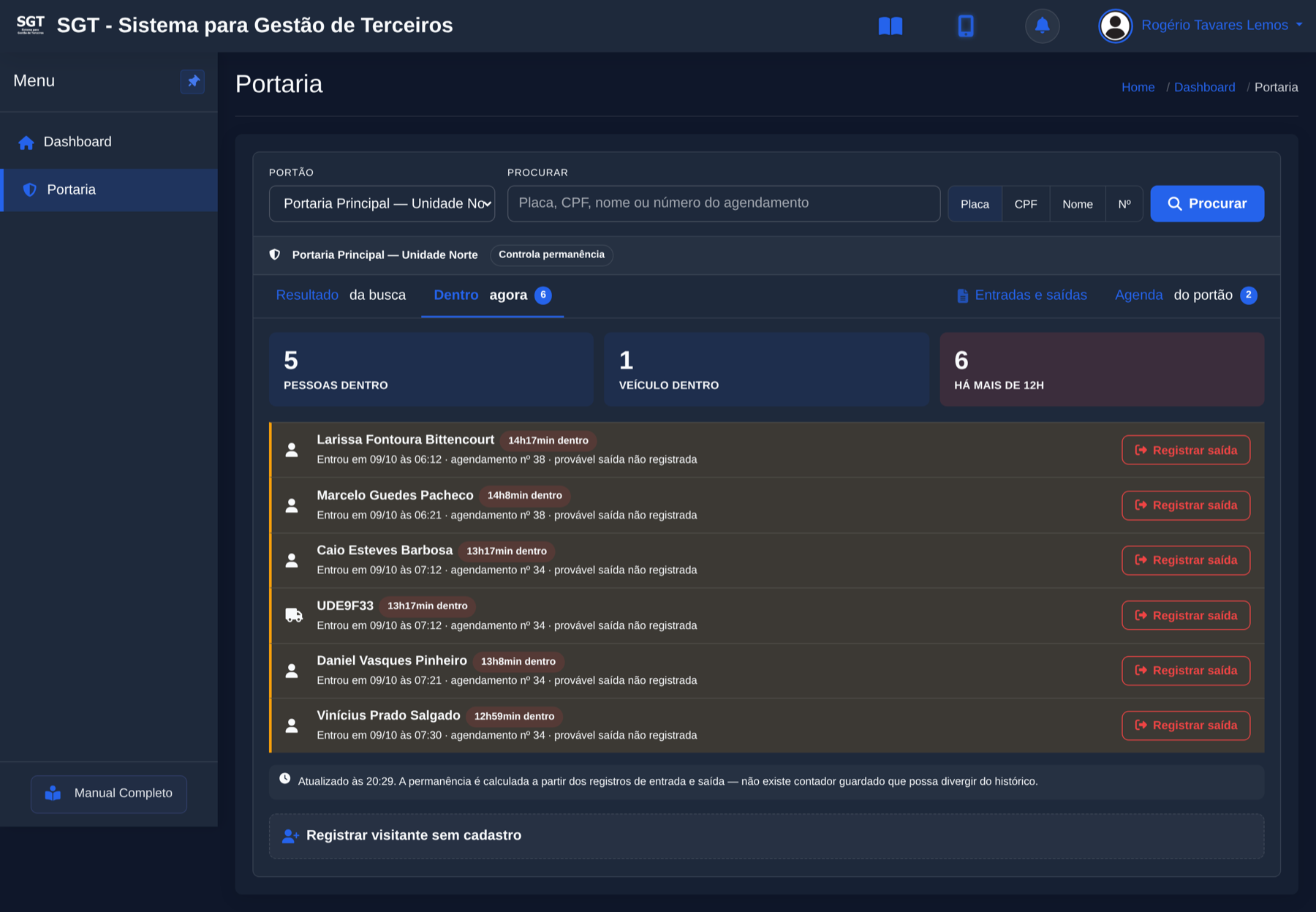The image size is (1316, 912).
Task: Click the Pessoas dentro summary card
Action: coord(431,369)
